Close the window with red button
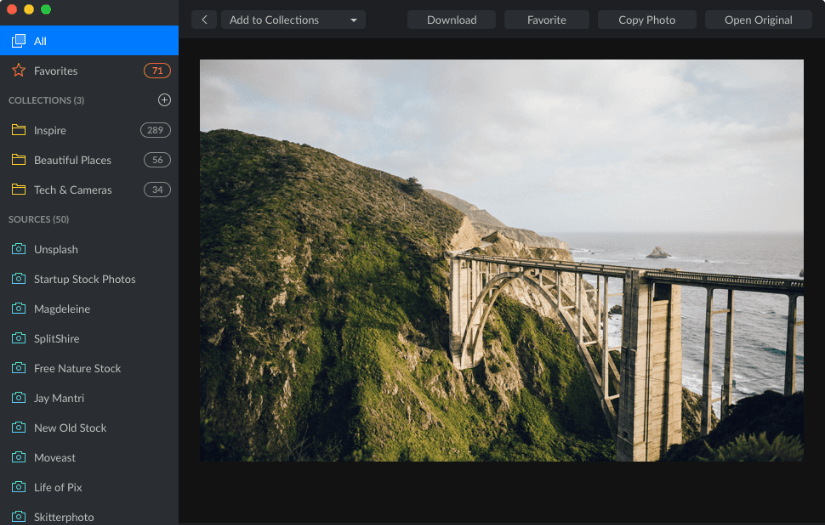 12,9
